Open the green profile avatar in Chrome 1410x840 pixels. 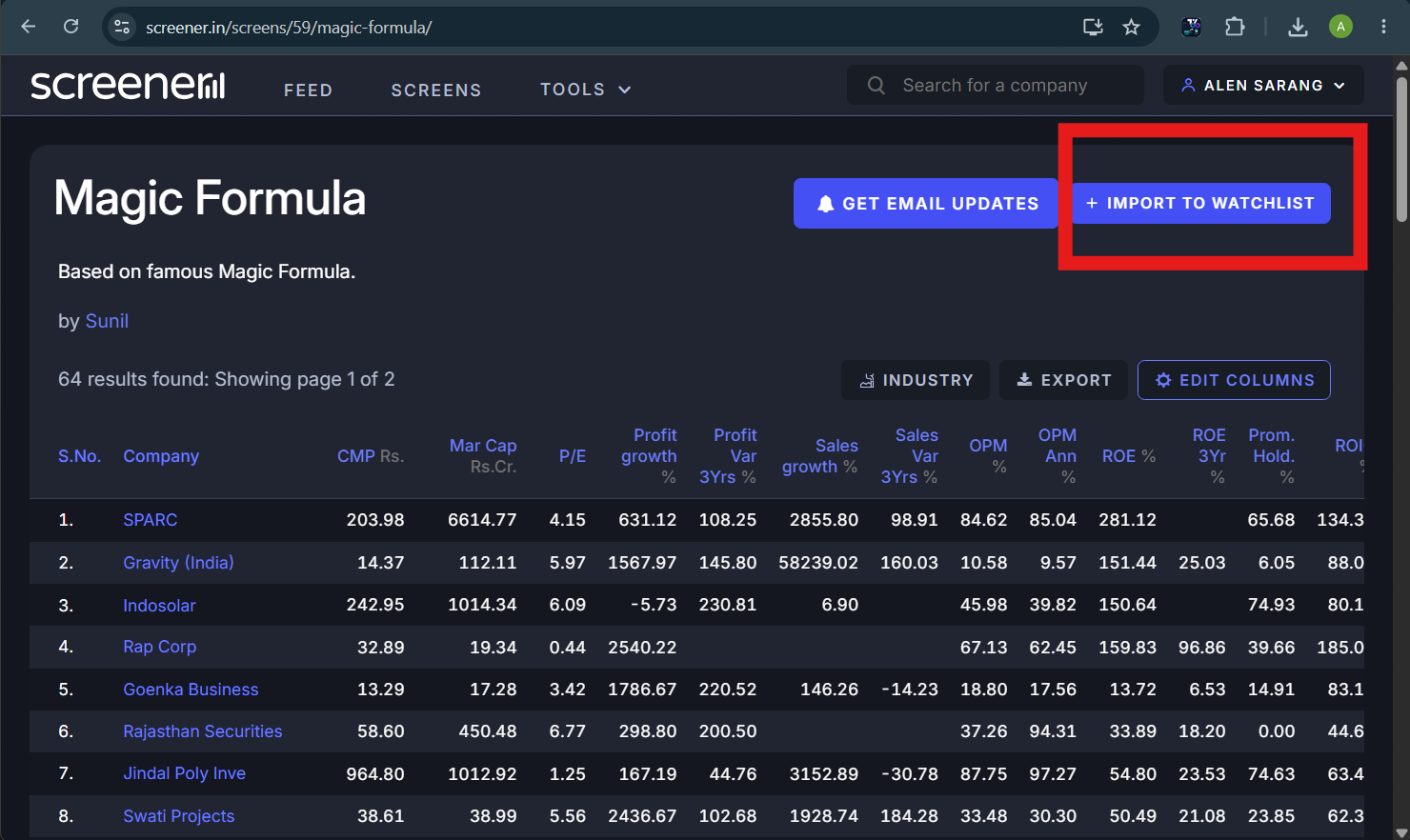pos(1340,27)
